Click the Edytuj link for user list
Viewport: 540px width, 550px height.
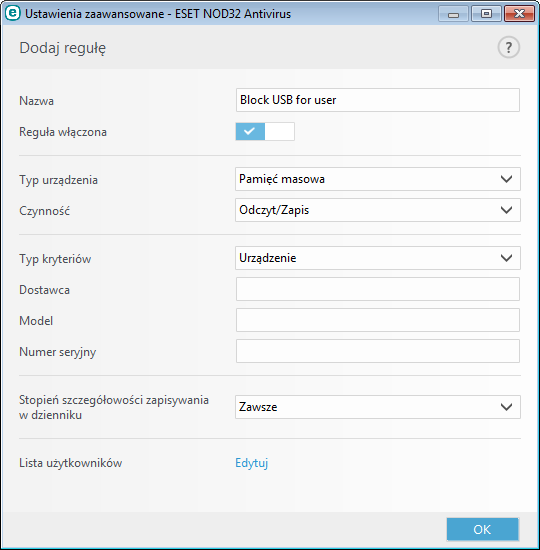[252, 463]
